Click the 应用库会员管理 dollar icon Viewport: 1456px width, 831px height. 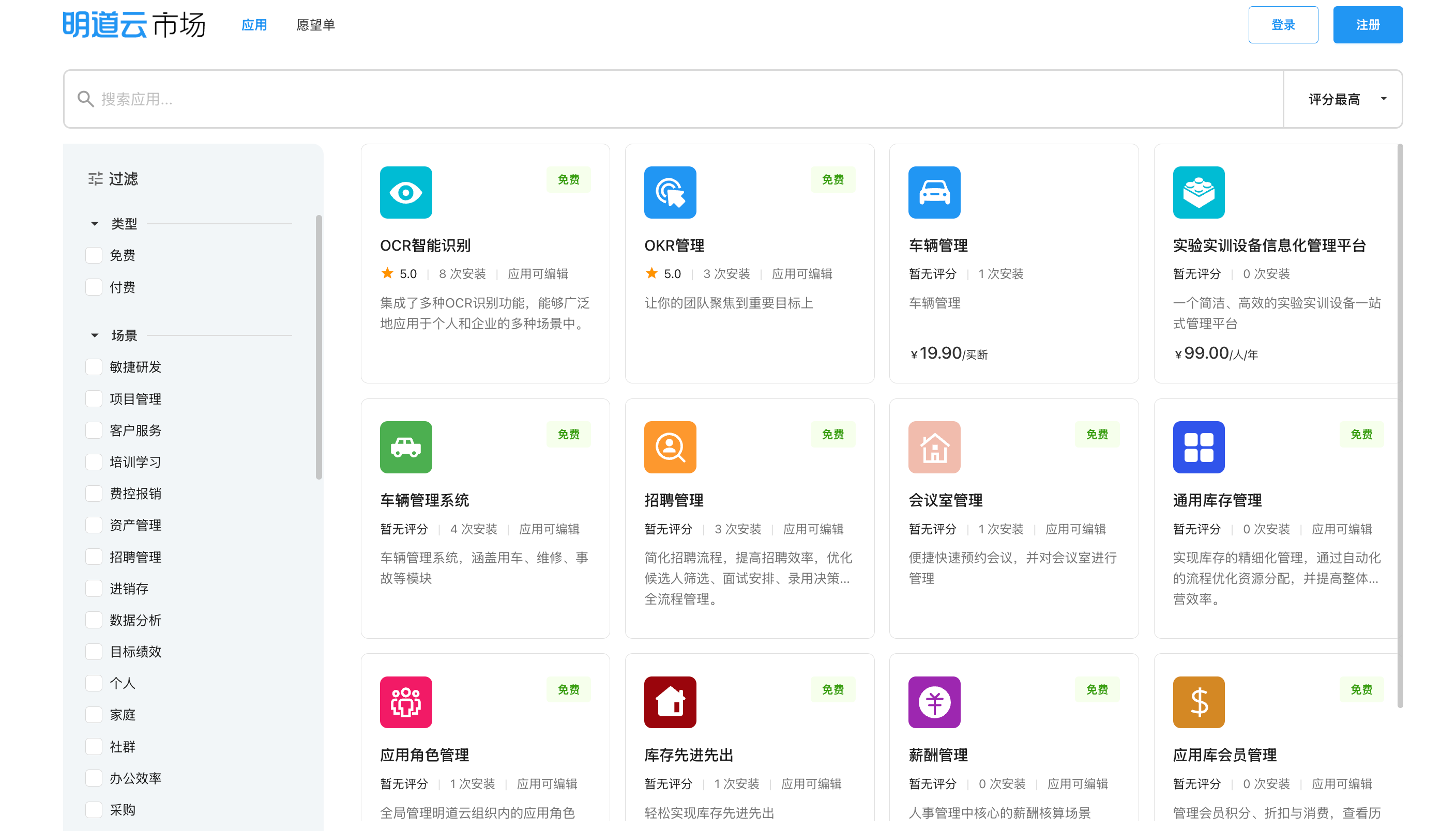1199,702
